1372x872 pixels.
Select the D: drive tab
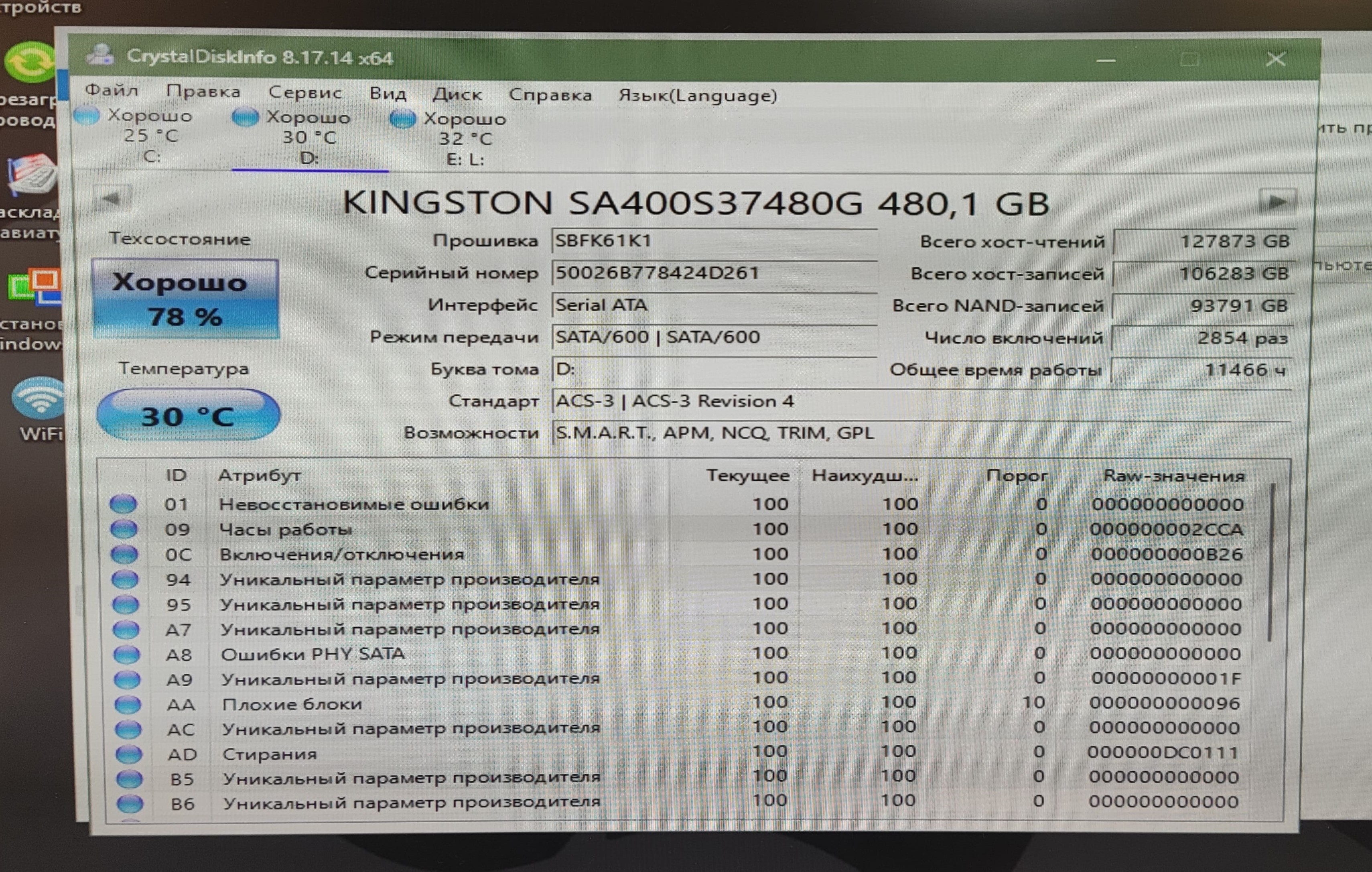click(x=309, y=137)
